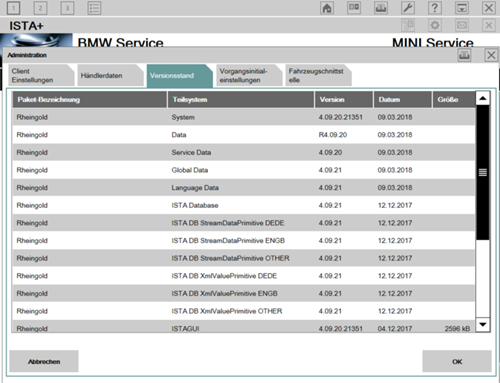
Task: Click the document copy icon under toolbar
Action: coord(408,25)
